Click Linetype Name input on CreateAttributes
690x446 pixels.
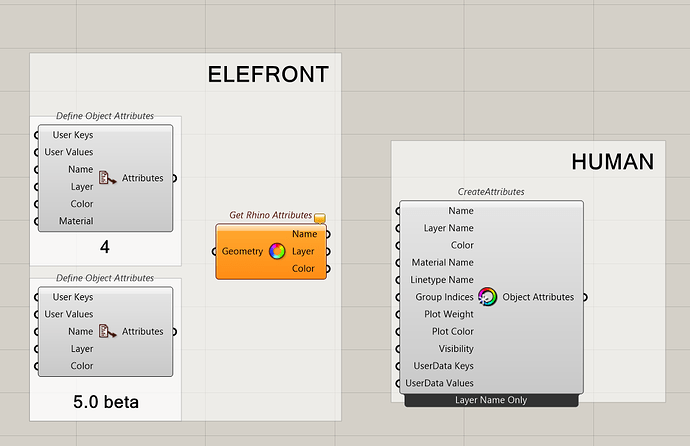[x=442, y=280]
